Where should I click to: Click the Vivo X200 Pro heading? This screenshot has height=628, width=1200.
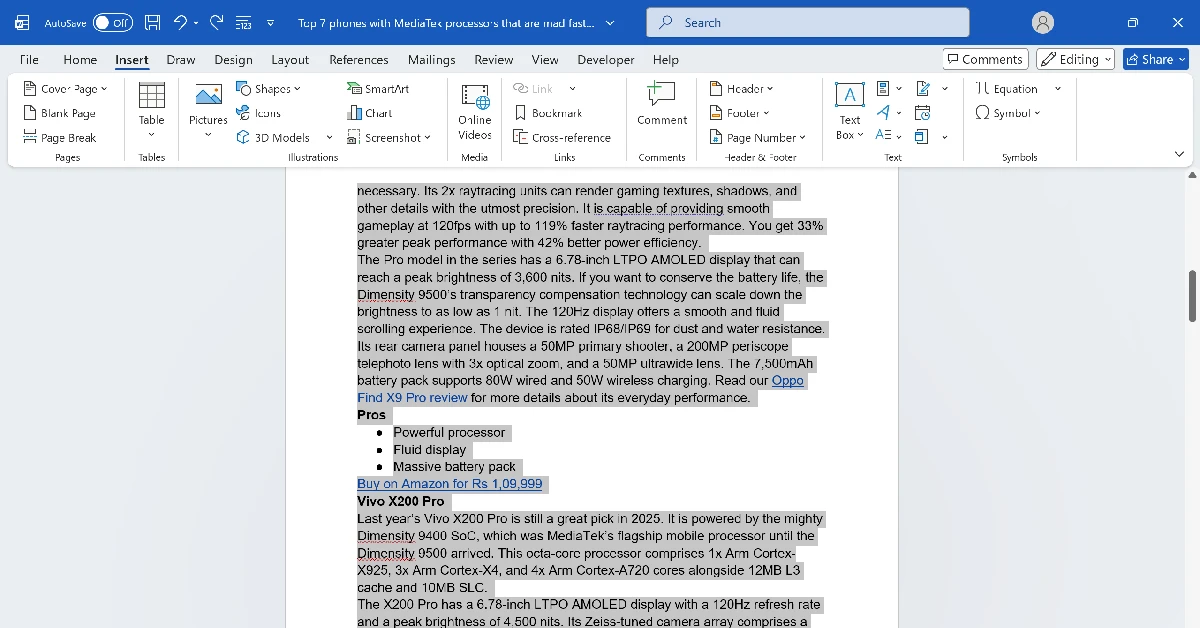401,501
